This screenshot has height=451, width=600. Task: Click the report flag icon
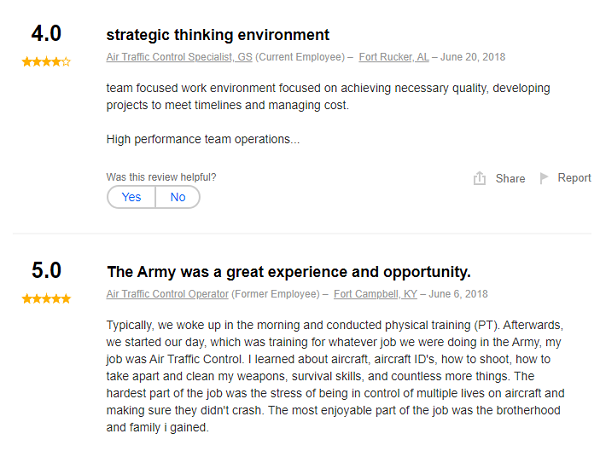tap(544, 178)
